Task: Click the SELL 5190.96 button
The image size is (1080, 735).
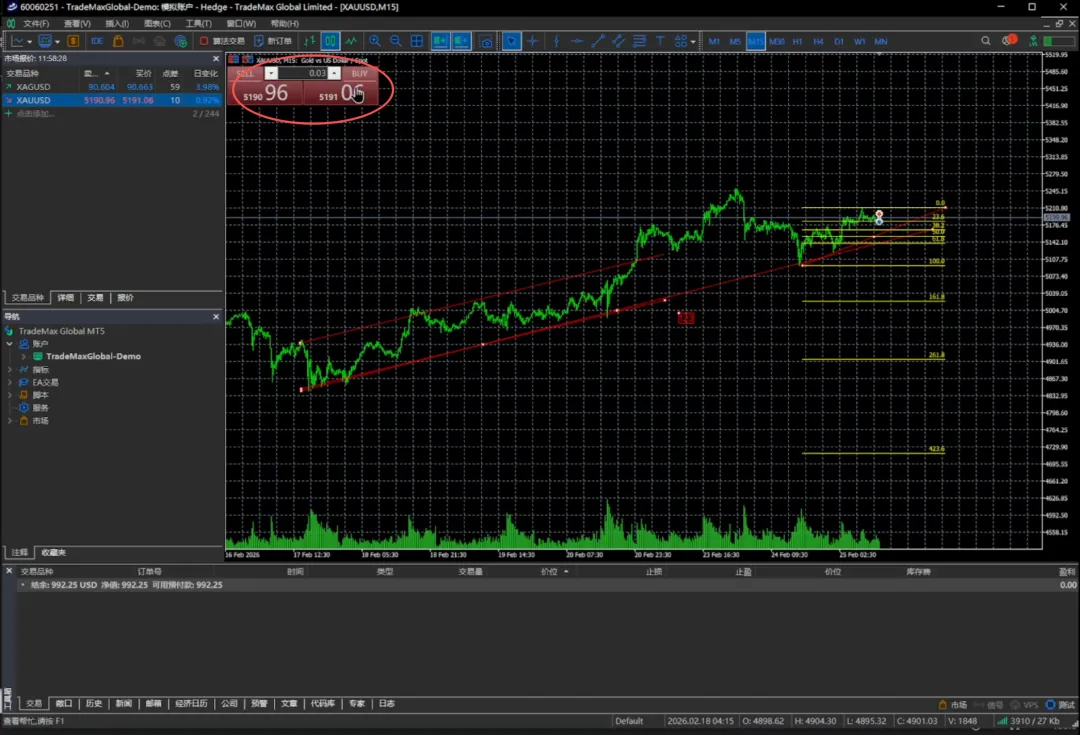Action: [x=266, y=93]
